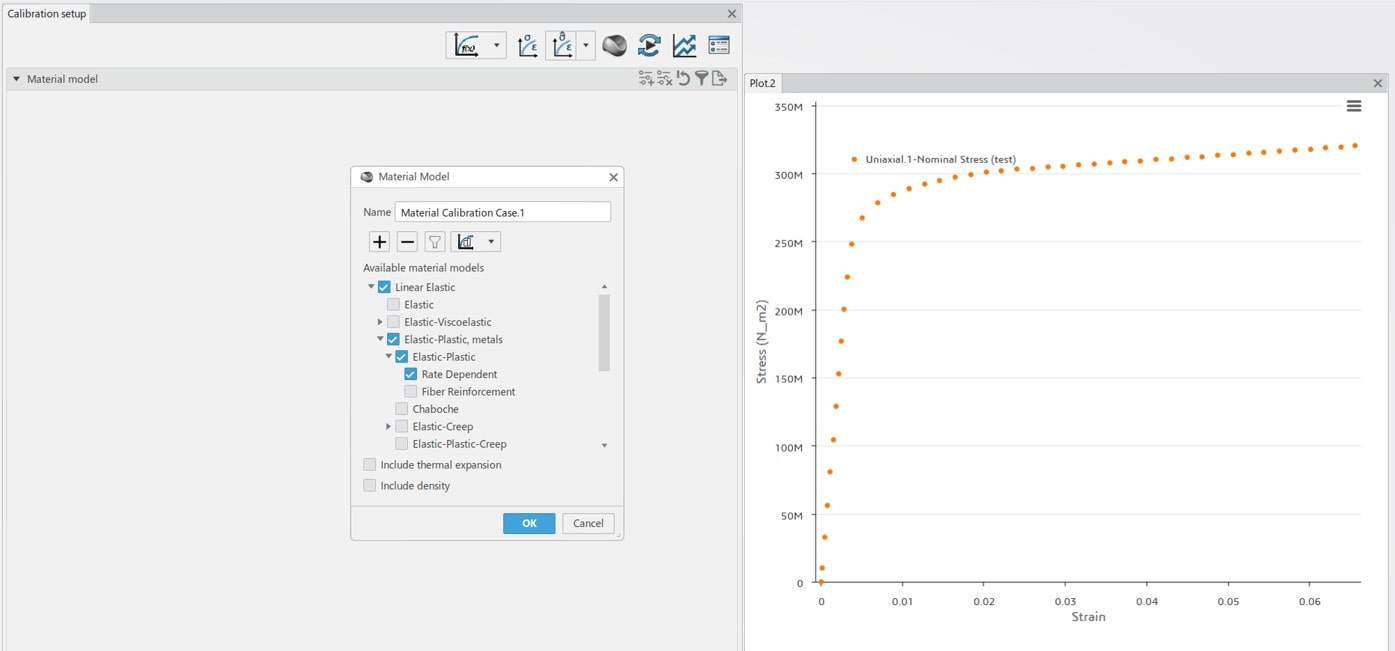Screen dimensions: 1395x651
Task: Click the gray material model icon in toolbar
Action: tap(614, 45)
